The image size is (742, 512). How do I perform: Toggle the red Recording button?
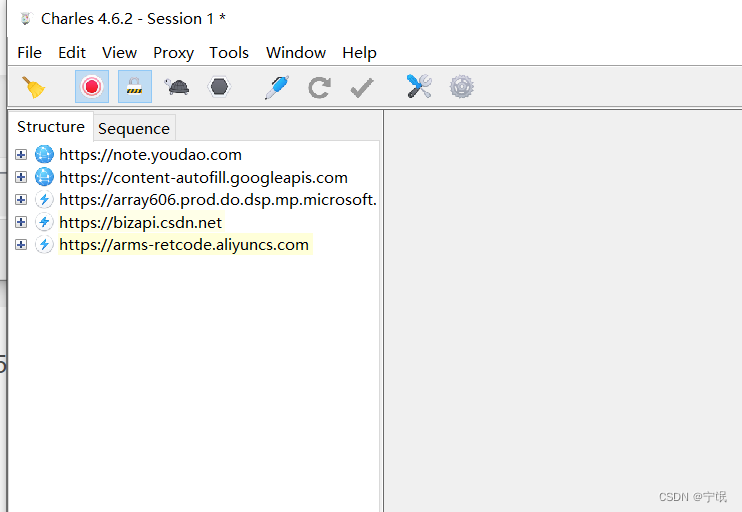coord(92,87)
